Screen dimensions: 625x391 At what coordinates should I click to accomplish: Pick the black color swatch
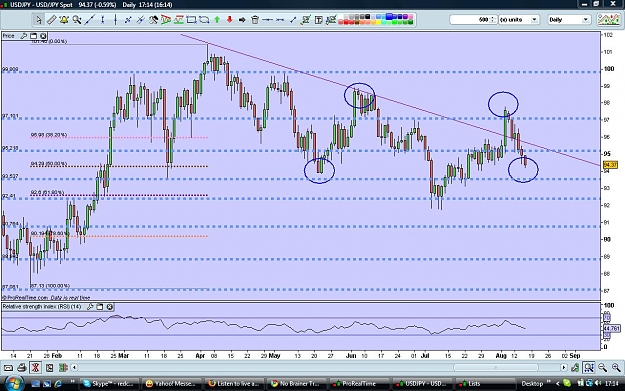368,16
